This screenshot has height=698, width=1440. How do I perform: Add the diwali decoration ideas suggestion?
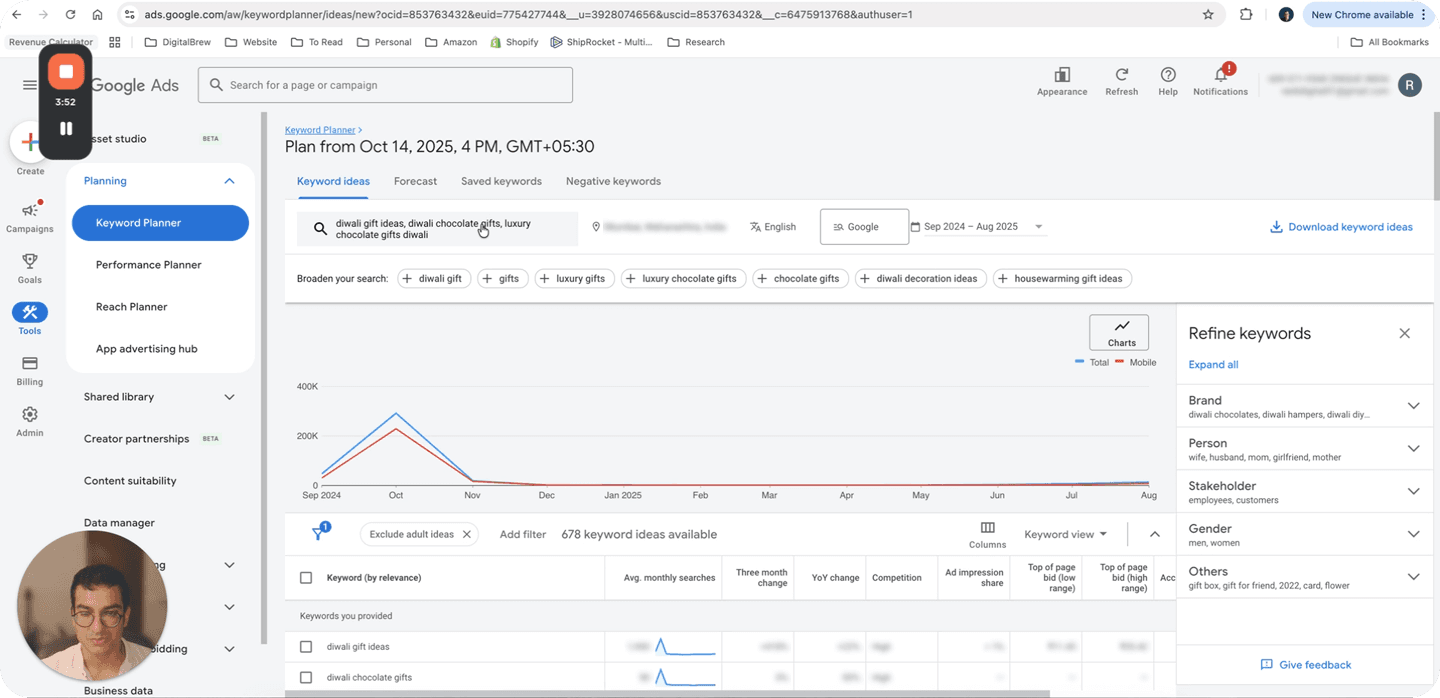coord(921,279)
